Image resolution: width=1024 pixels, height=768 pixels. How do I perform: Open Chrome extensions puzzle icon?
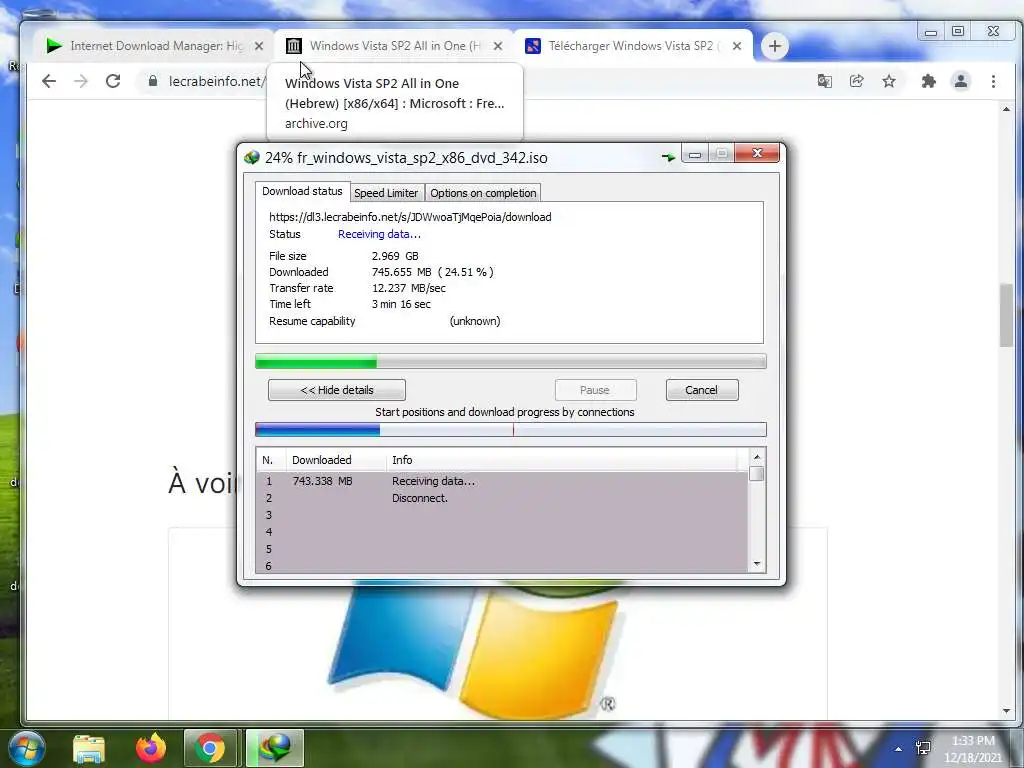tap(928, 81)
